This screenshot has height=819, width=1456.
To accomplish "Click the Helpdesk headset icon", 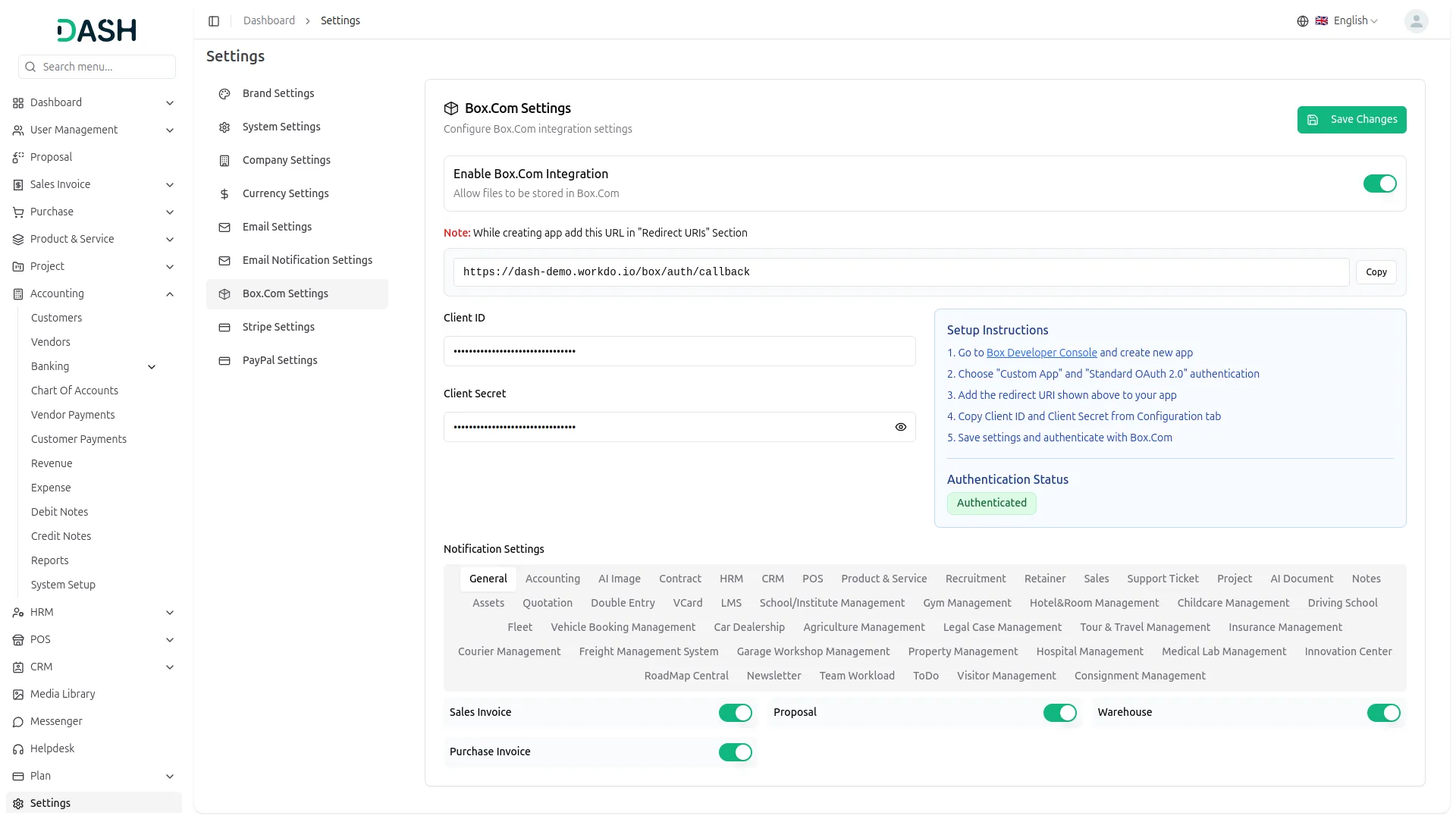I will click(x=18, y=749).
